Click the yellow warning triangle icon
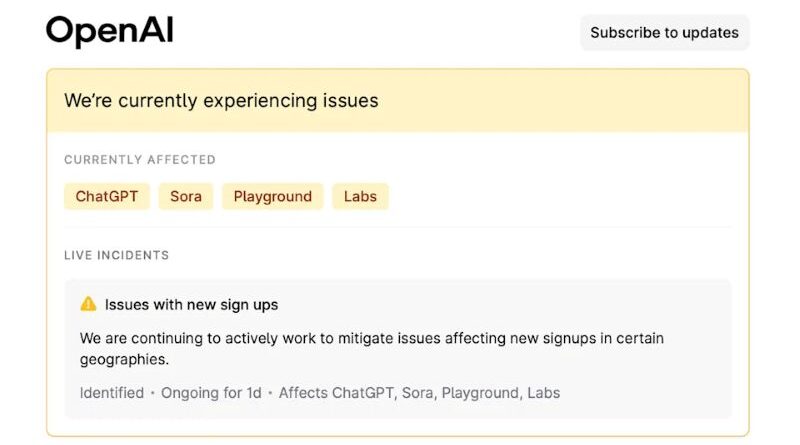Image resolution: width=800 pixels, height=445 pixels. [x=89, y=304]
